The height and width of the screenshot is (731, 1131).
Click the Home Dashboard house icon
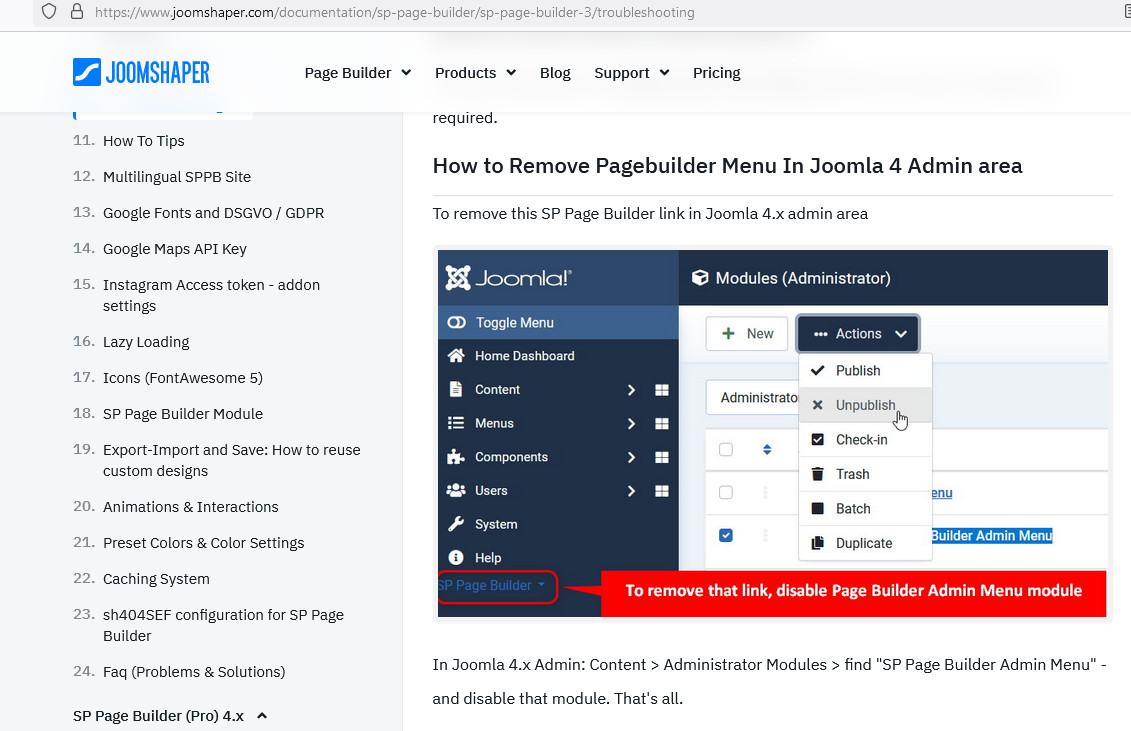(x=456, y=356)
